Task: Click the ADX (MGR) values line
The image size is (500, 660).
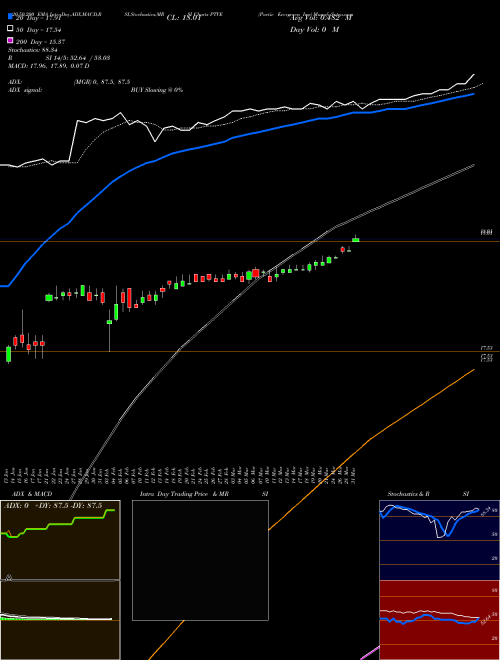Action: coord(69,82)
